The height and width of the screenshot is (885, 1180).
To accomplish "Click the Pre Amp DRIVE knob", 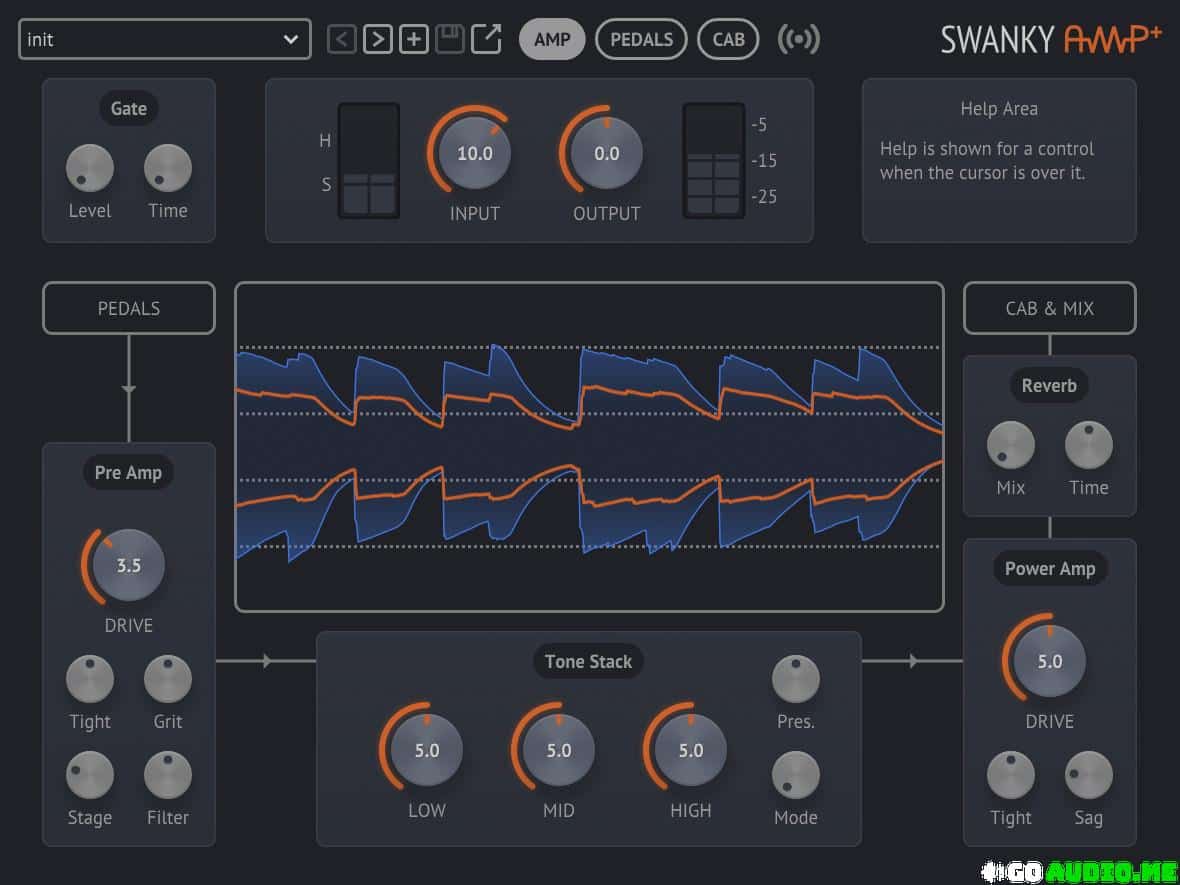I will [x=129, y=565].
